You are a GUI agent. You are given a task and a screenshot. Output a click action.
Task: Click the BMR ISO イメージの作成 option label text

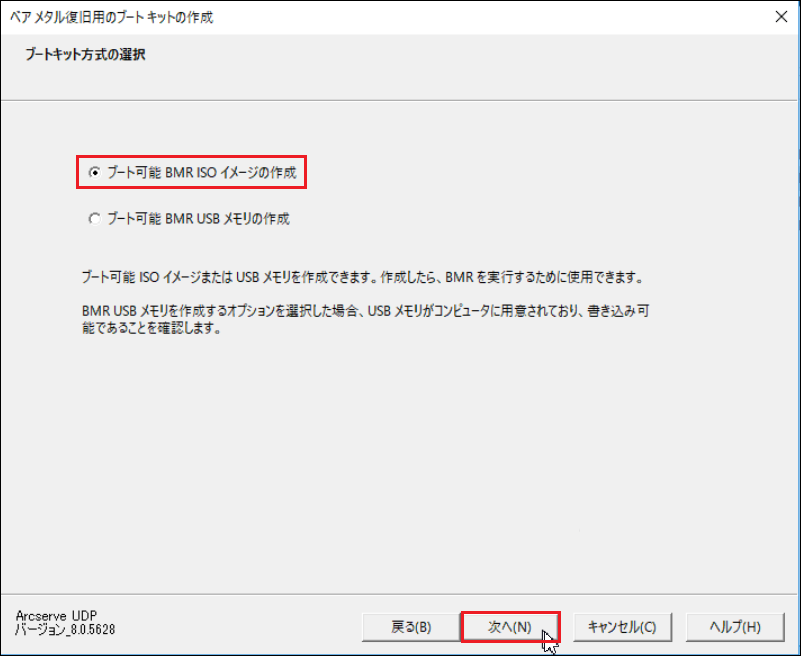[x=202, y=173]
